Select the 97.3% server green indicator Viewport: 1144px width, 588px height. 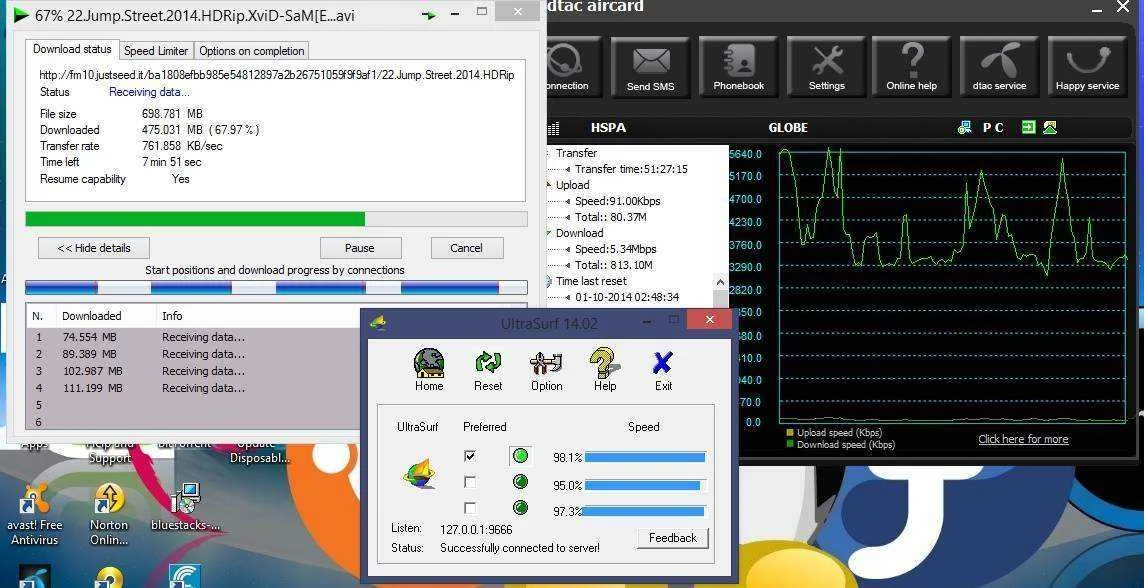520,508
